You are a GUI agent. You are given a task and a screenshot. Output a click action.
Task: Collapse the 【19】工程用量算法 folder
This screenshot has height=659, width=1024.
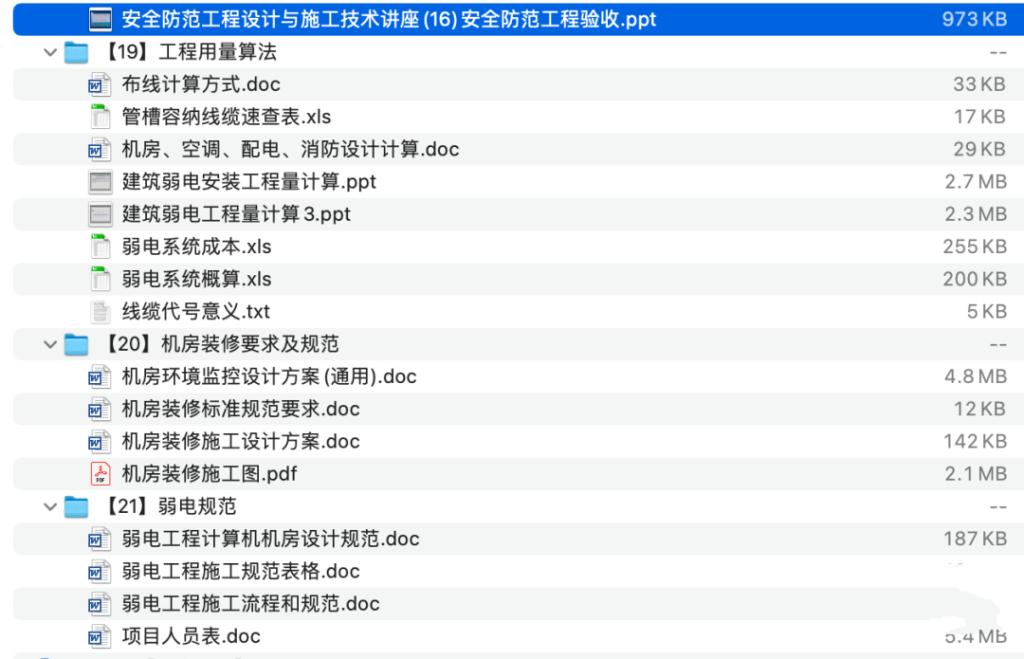coord(49,51)
